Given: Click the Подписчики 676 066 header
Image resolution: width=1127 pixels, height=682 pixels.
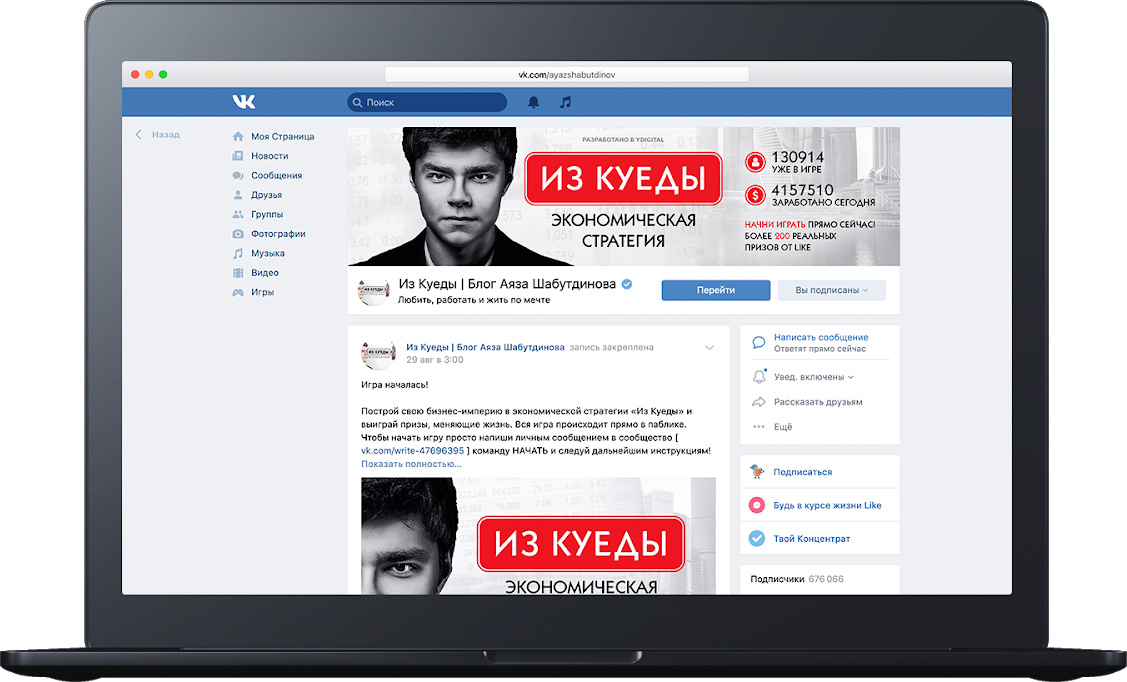Looking at the screenshot, I should [797, 579].
